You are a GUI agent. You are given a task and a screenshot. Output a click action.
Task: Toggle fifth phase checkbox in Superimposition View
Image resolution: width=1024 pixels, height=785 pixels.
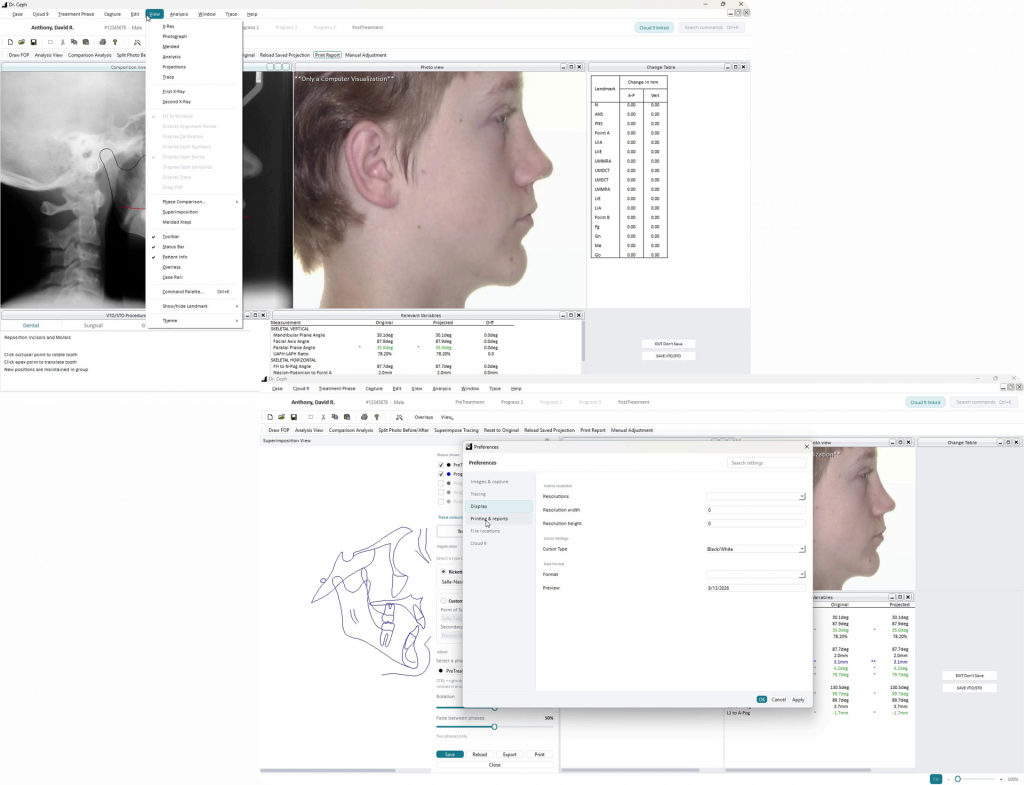[441, 502]
